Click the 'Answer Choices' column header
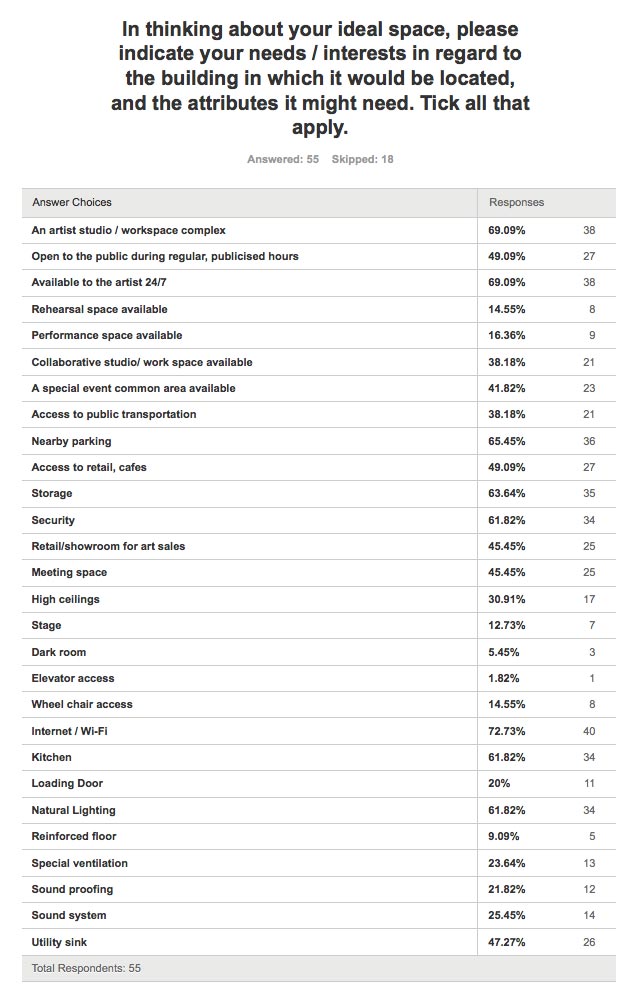 click(71, 202)
